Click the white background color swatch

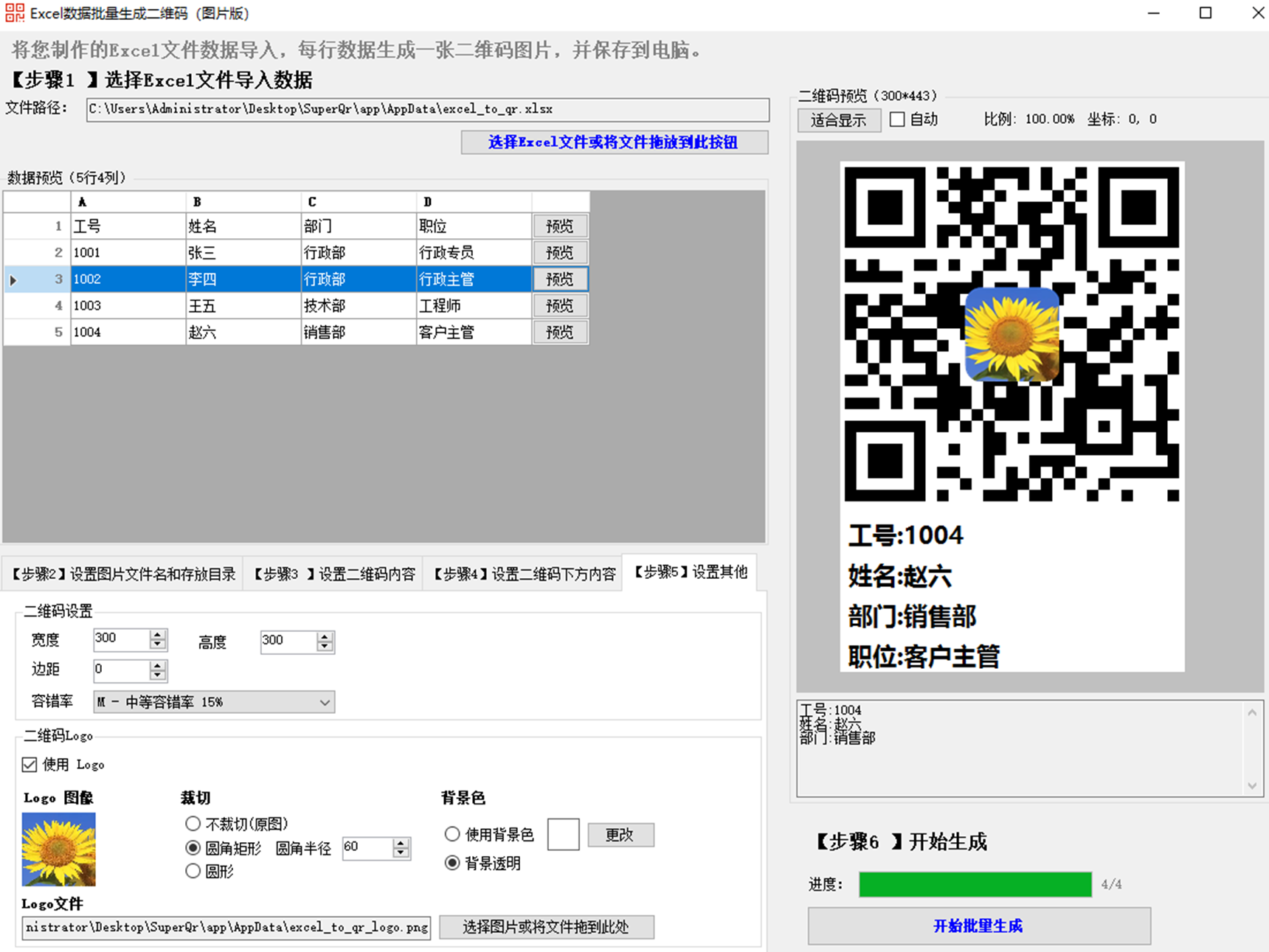coord(563,834)
